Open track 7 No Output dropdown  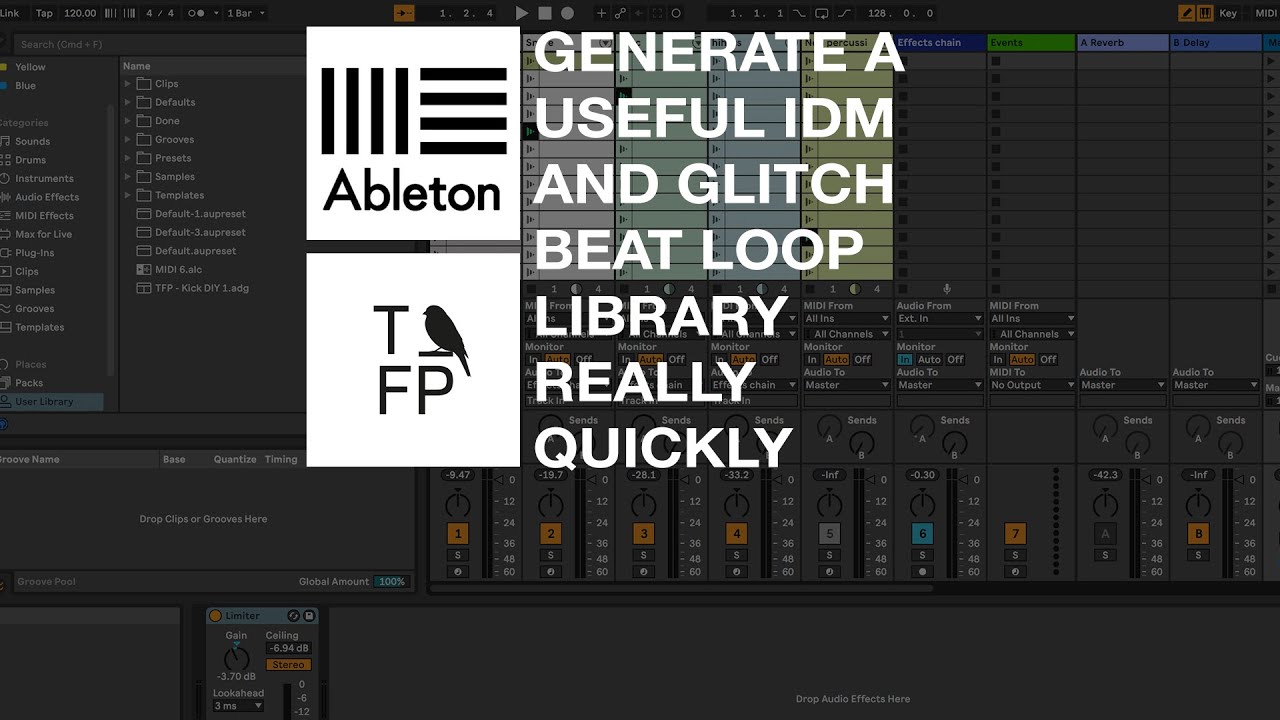click(x=1032, y=385)
